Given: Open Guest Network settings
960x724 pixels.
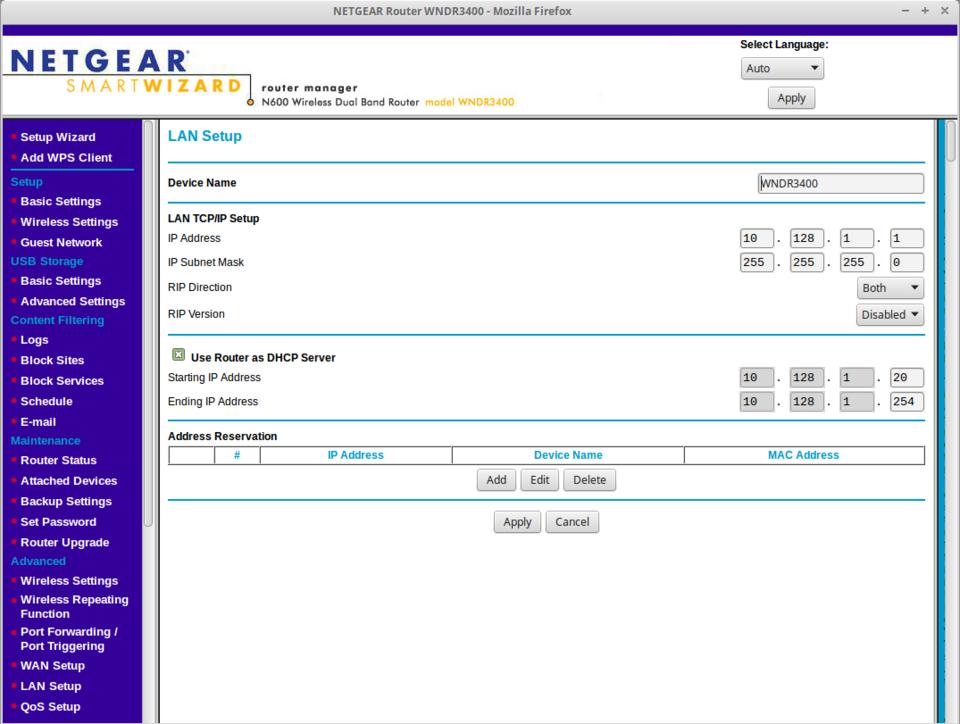Looking at the screenshot, I should point(61,242).
